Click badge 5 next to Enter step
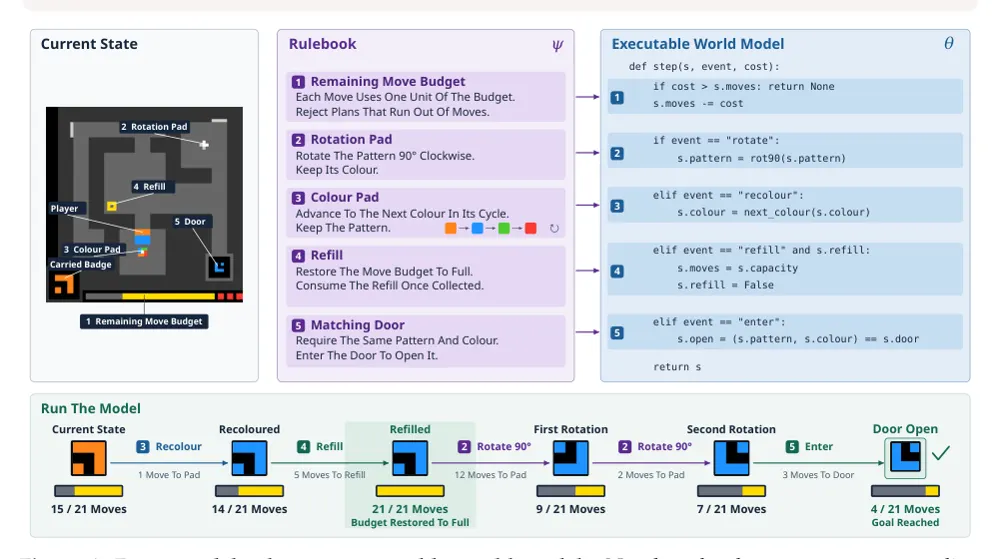 click(x=792, y=447)
